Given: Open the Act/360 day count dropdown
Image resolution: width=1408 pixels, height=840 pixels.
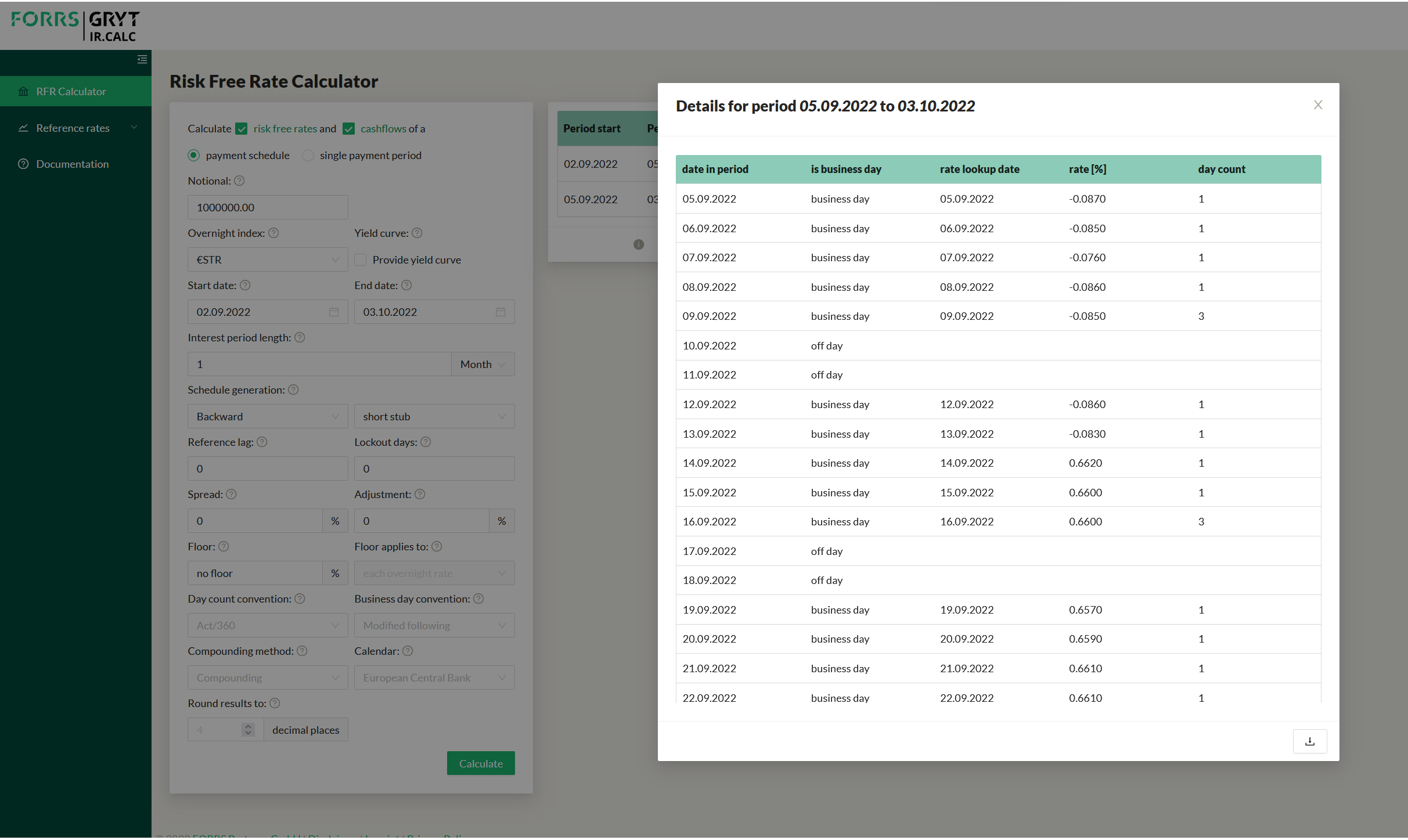Looking at the screenshot, I should [x=268, y=625].
